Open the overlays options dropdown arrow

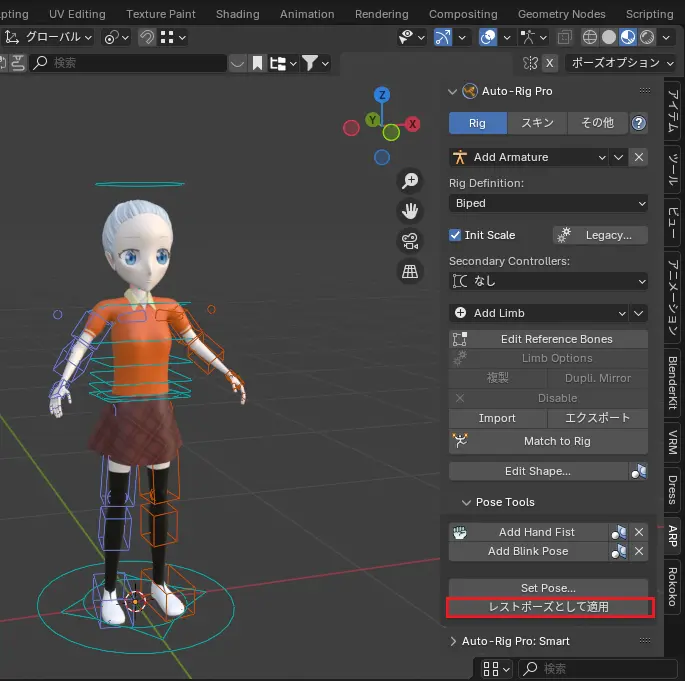click(507, 38)
